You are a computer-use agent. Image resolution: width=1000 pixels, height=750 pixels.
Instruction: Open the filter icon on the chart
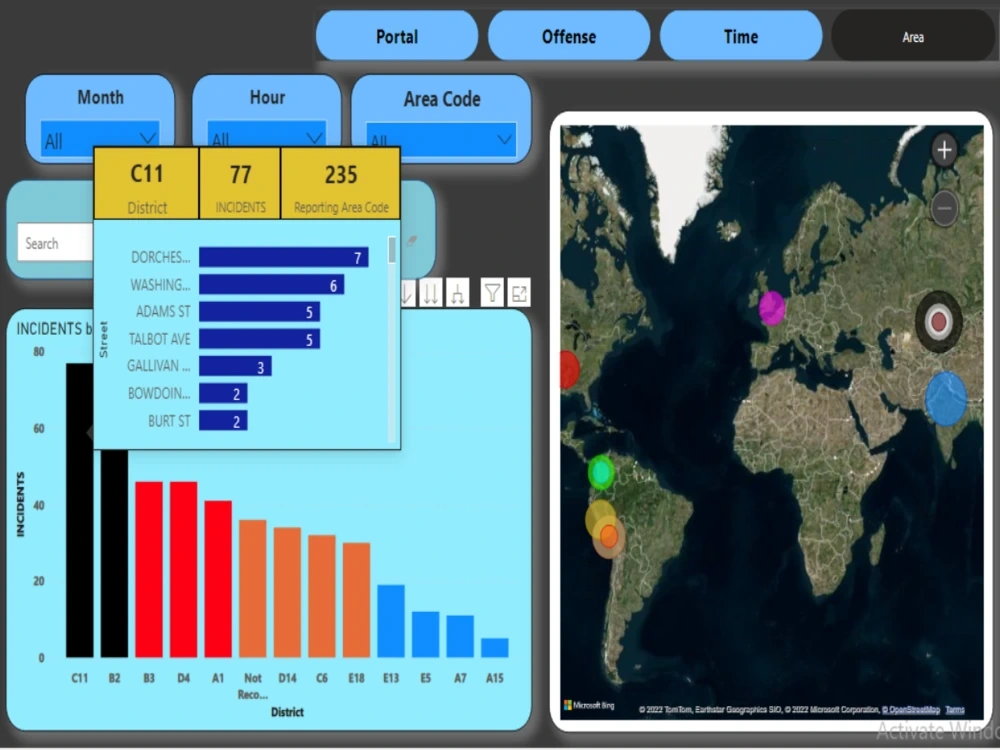tap(491, 293)
